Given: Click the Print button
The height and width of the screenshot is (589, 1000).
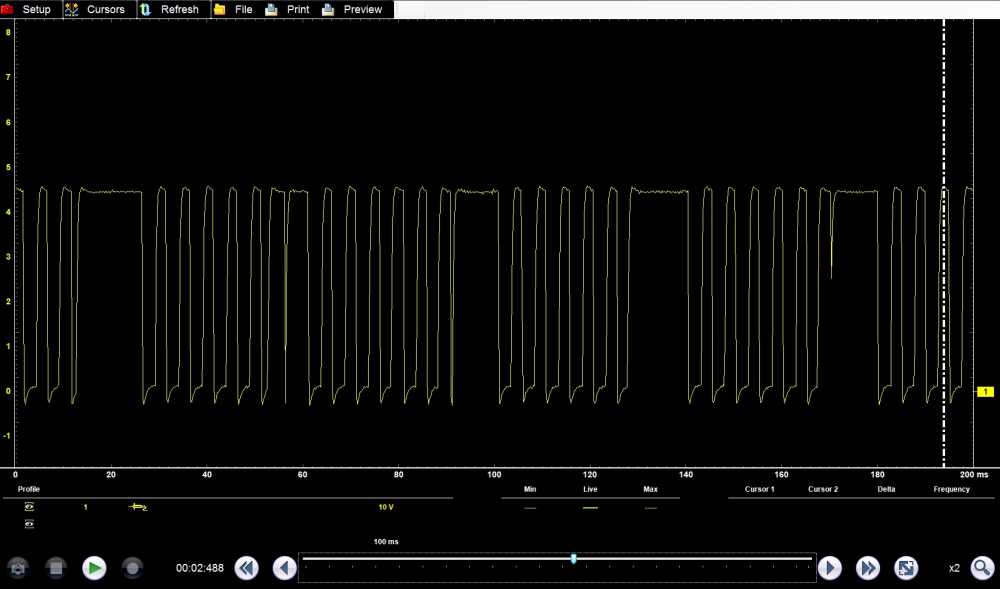Looking at the screenshot, I should [288, 9].
